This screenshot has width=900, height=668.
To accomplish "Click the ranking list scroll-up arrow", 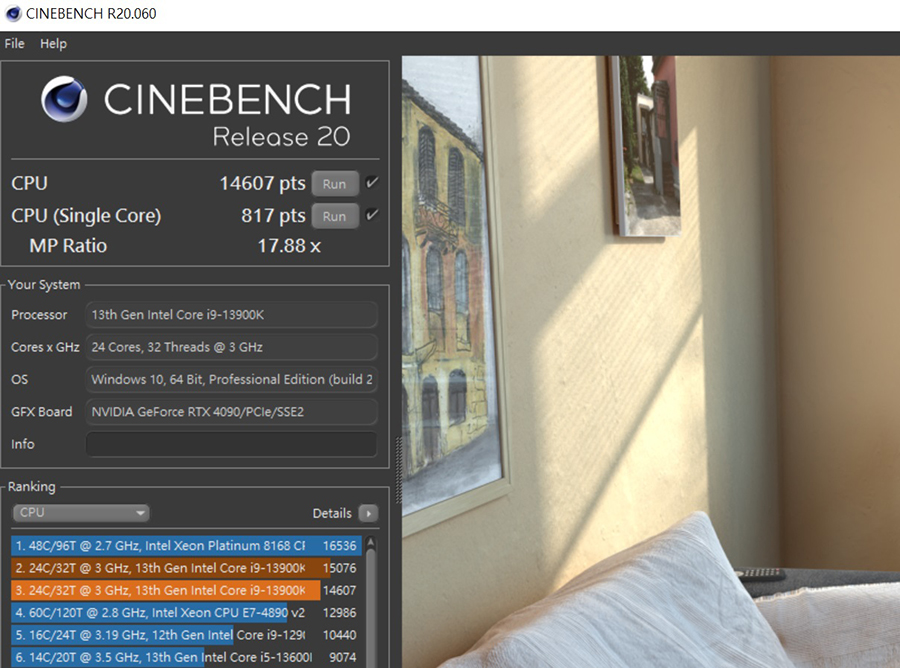I will click(x=371, y=545).
